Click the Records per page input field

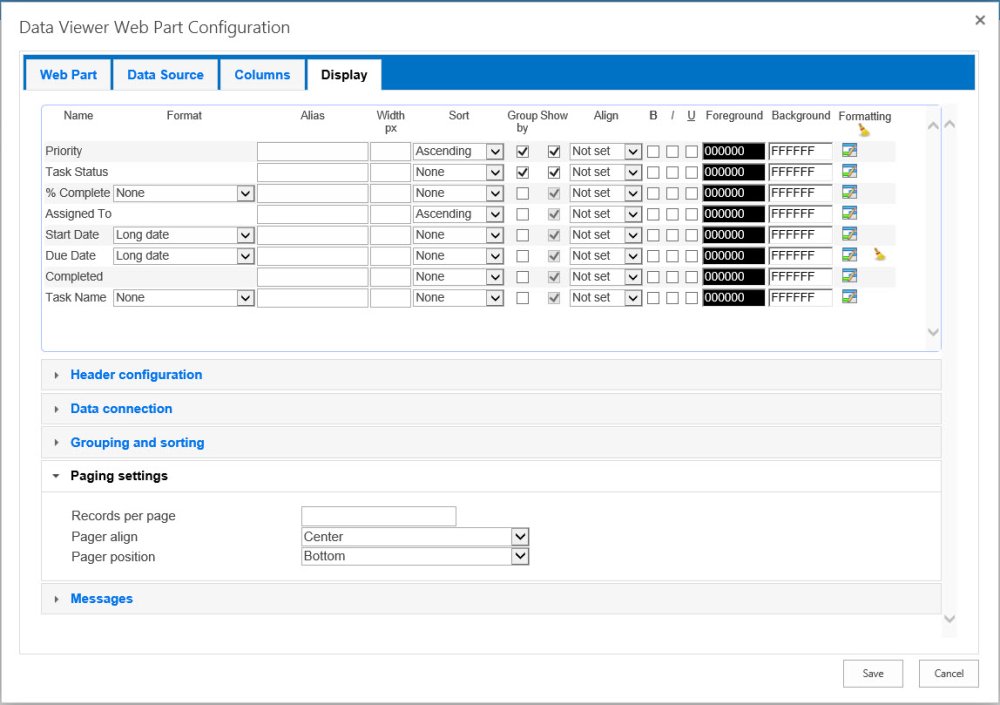tap(378, 516)
